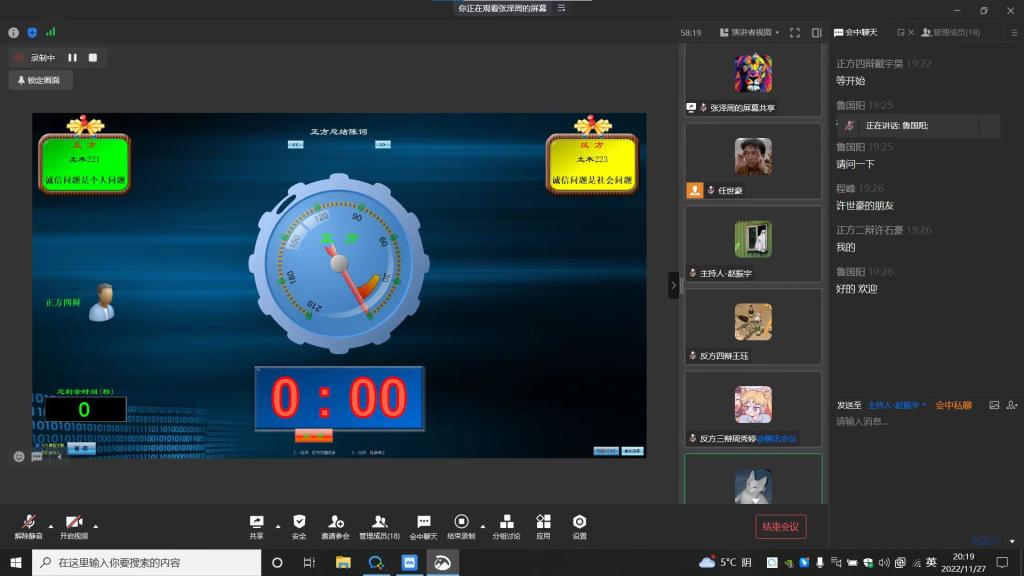Toggle 开启视频 camera on
The image size is (1024, 576).
click(74, 523)
